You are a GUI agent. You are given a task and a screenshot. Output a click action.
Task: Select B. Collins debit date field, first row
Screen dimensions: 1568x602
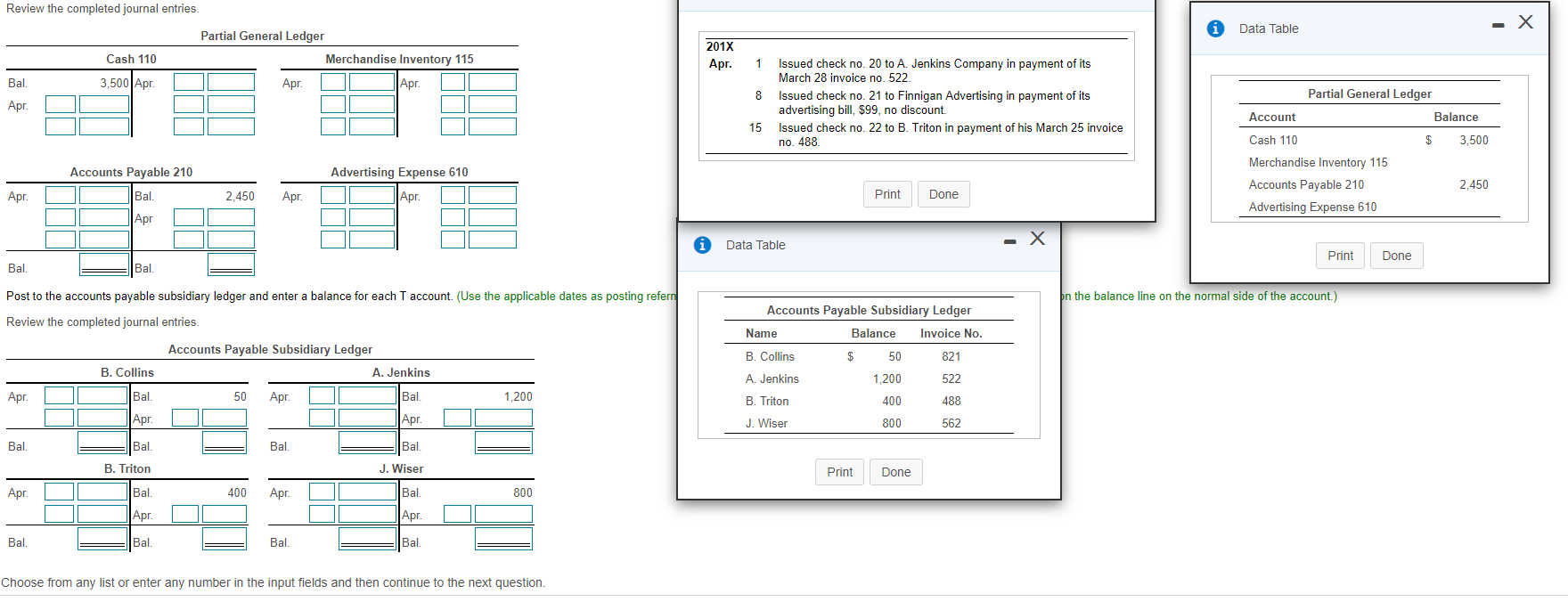pos(60,395)
